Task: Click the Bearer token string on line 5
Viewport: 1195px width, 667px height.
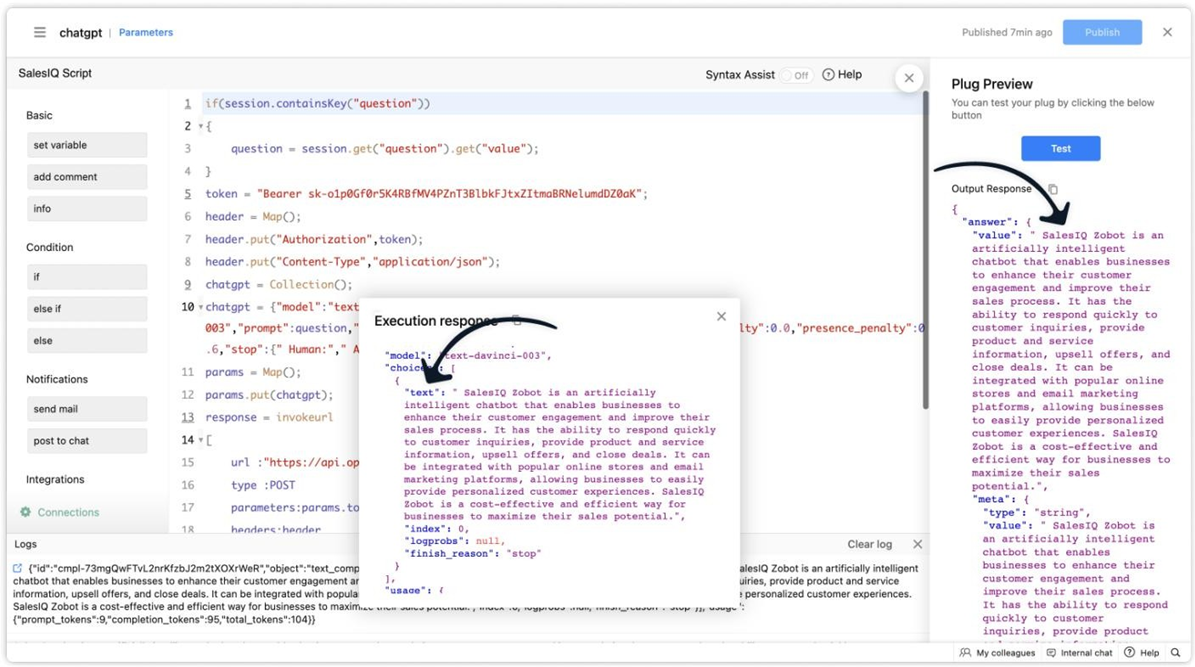Action: (450, 194)
